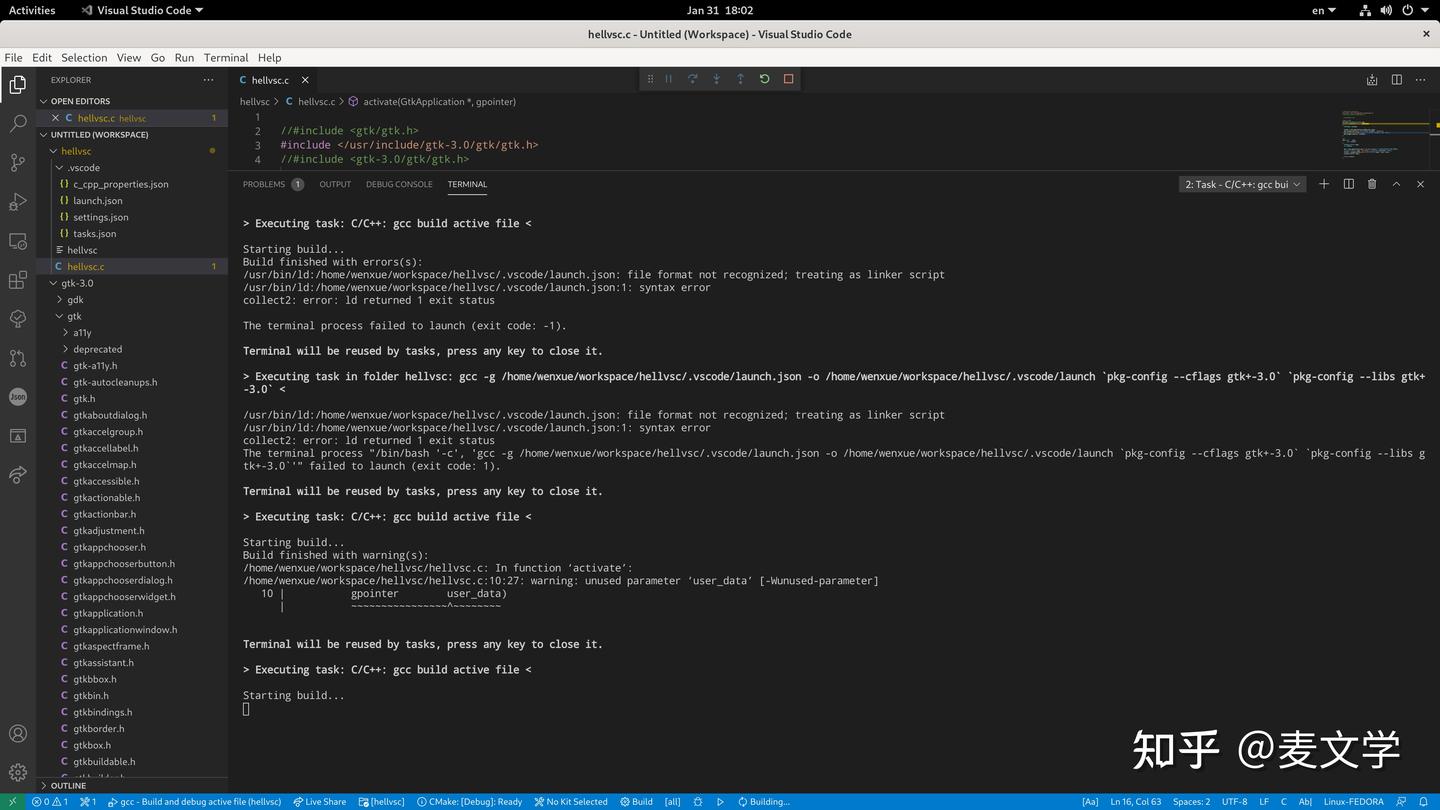Collapse the OPEN EDITORS section
Screen dimensions: 1440x810
(x=43, y=100)
